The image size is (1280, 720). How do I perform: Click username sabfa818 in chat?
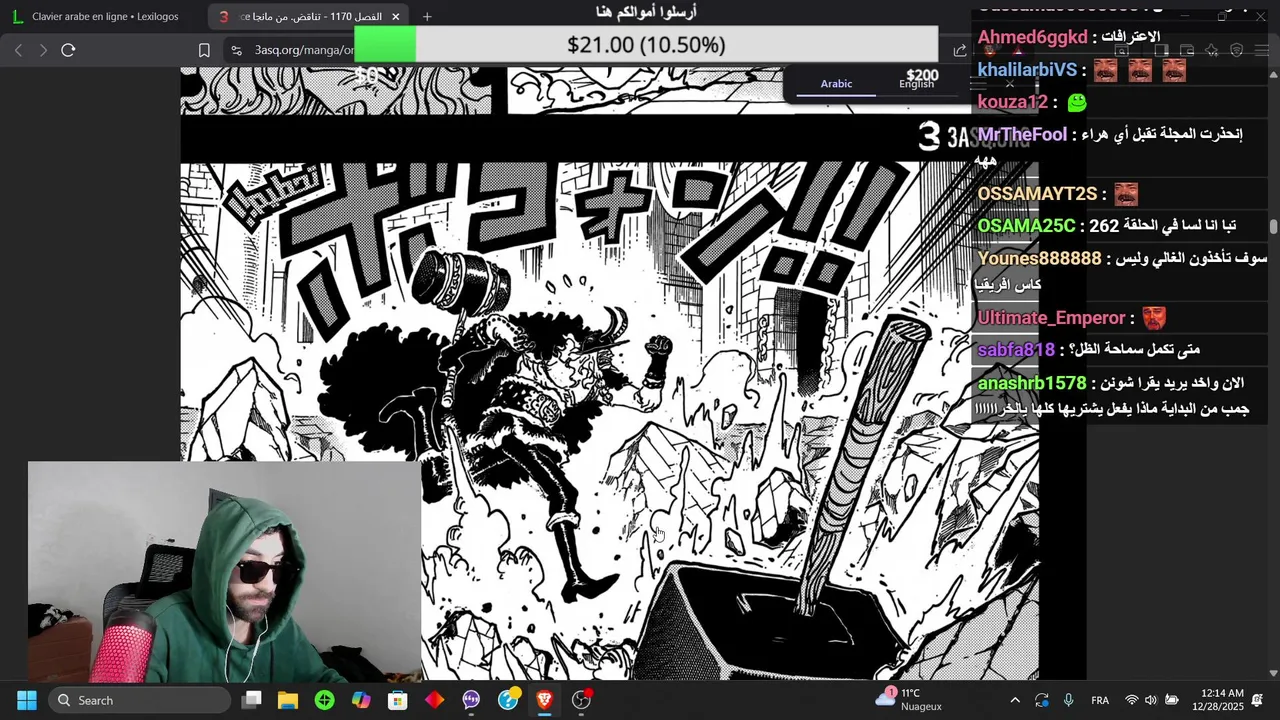[1016, 350]
